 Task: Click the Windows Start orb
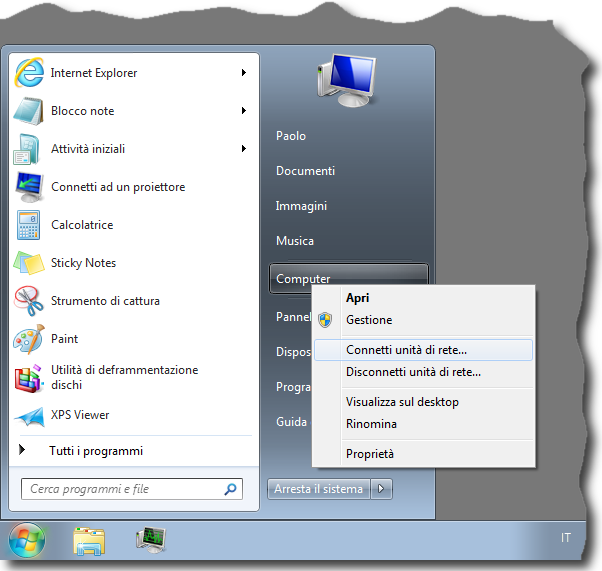pos(27,541)
